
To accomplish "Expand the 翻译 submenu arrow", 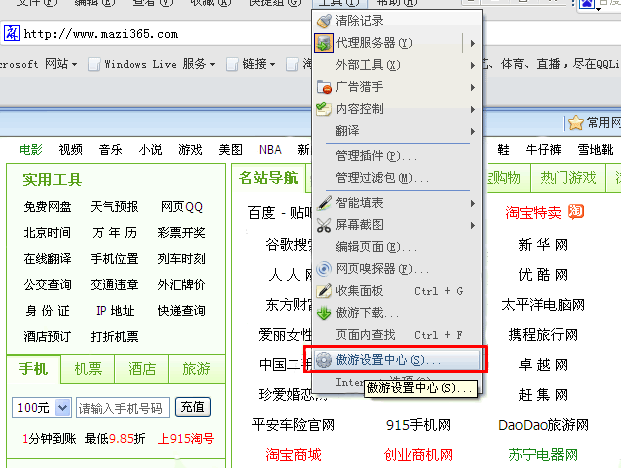I will (x=472, y=131).
